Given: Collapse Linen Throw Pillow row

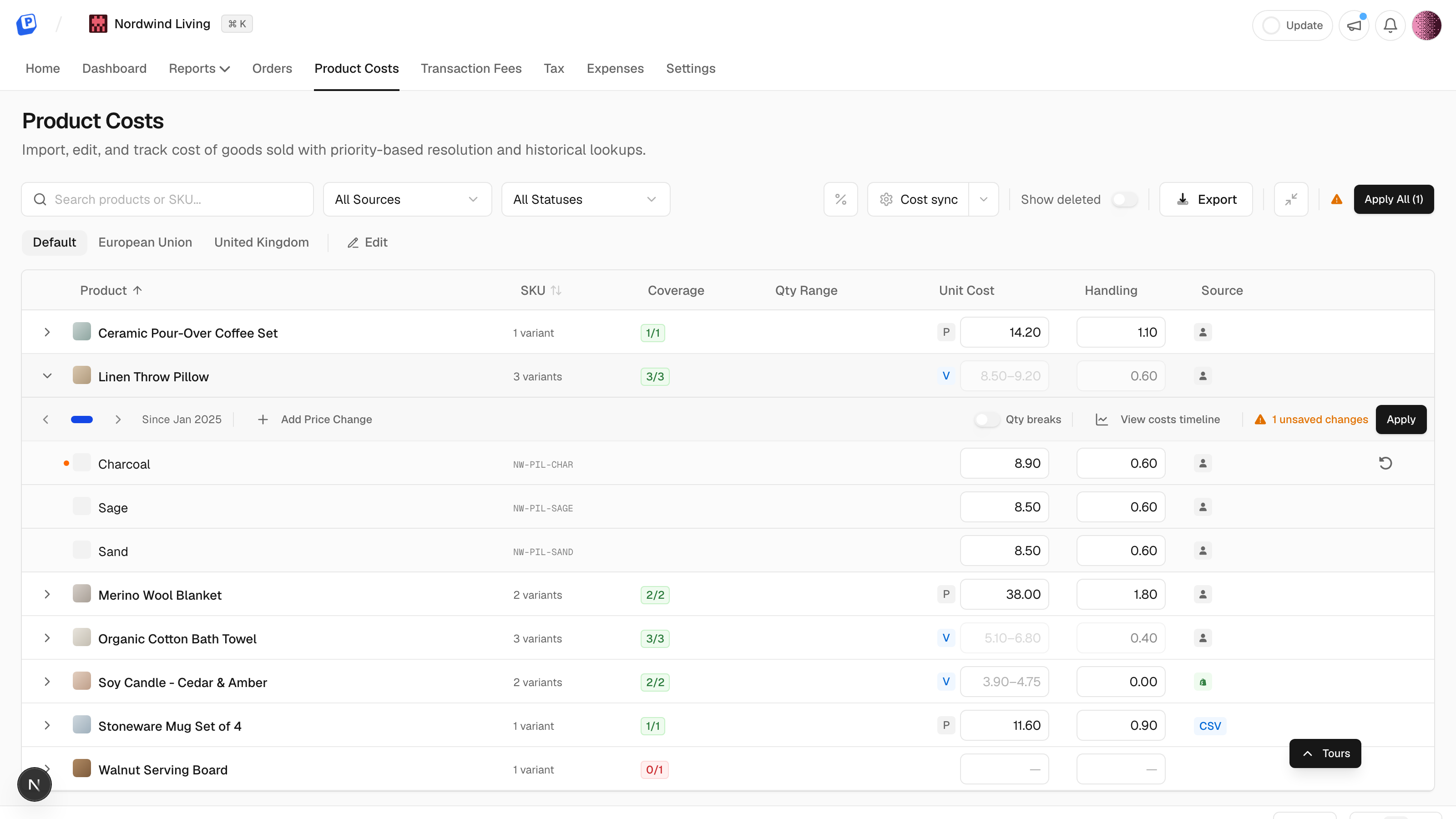Looking at the screenshot, I should pos(47,376).
